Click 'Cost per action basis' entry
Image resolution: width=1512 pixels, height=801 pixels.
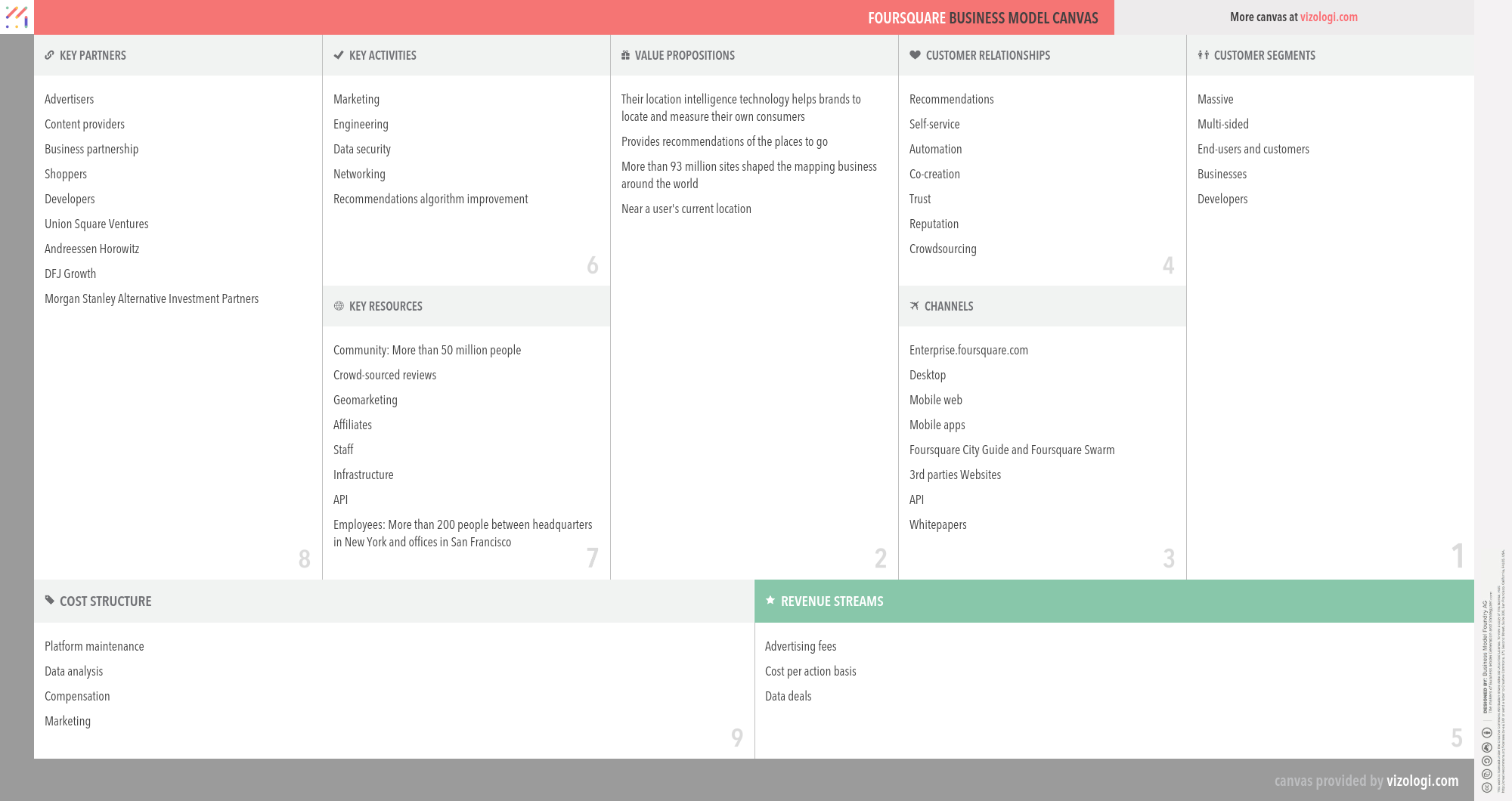(x=810, y=671)
